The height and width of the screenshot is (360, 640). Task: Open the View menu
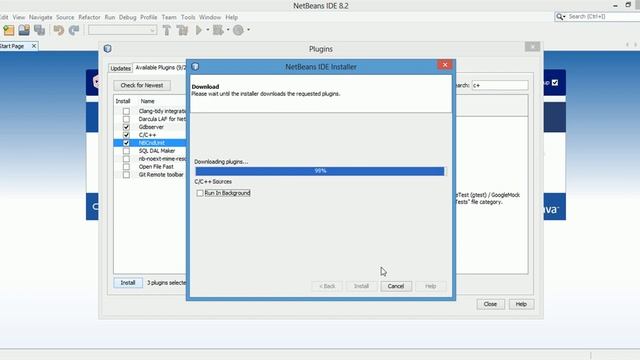[19, 17]
